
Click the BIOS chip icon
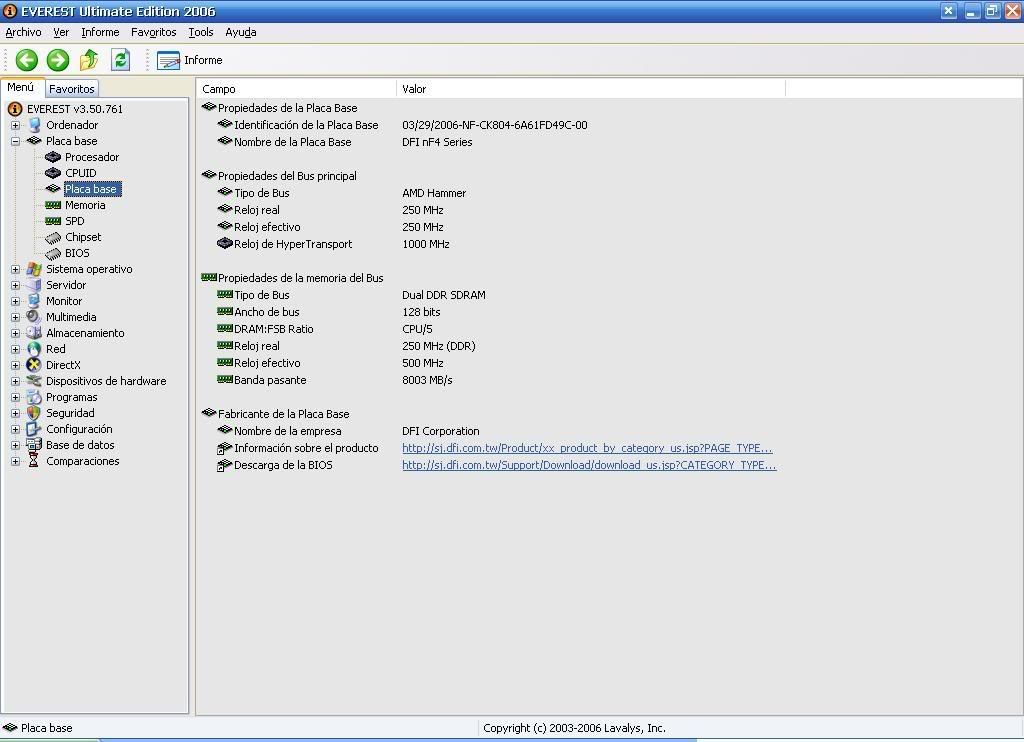click(x=53, y=253)
